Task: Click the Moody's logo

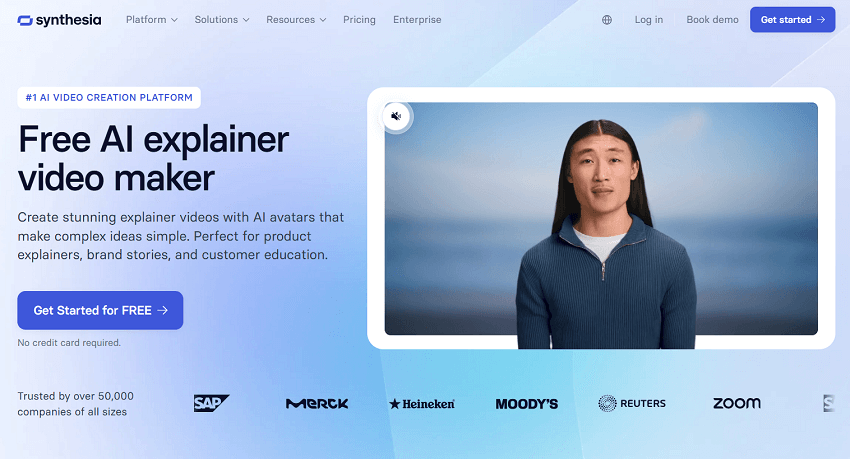Action: tap(526, 404)
